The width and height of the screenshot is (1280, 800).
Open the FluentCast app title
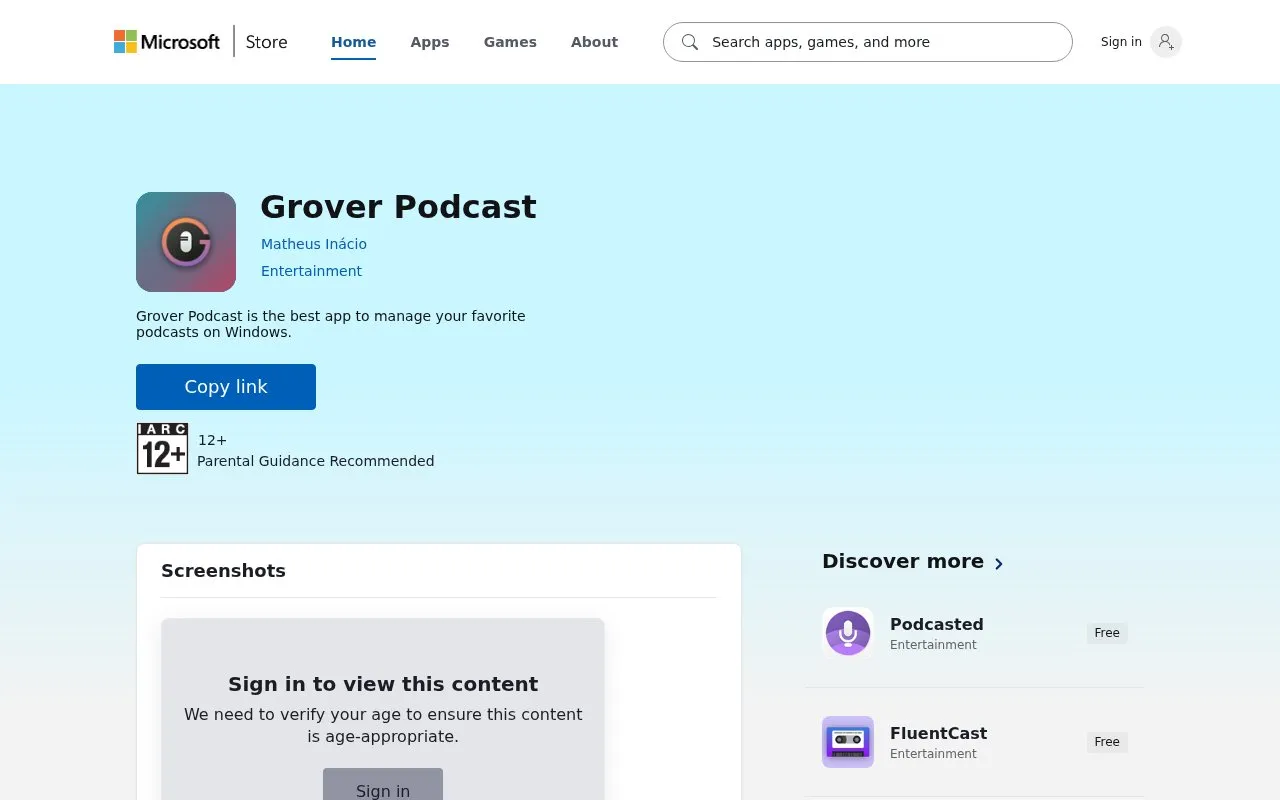click(x=939, y=733)
